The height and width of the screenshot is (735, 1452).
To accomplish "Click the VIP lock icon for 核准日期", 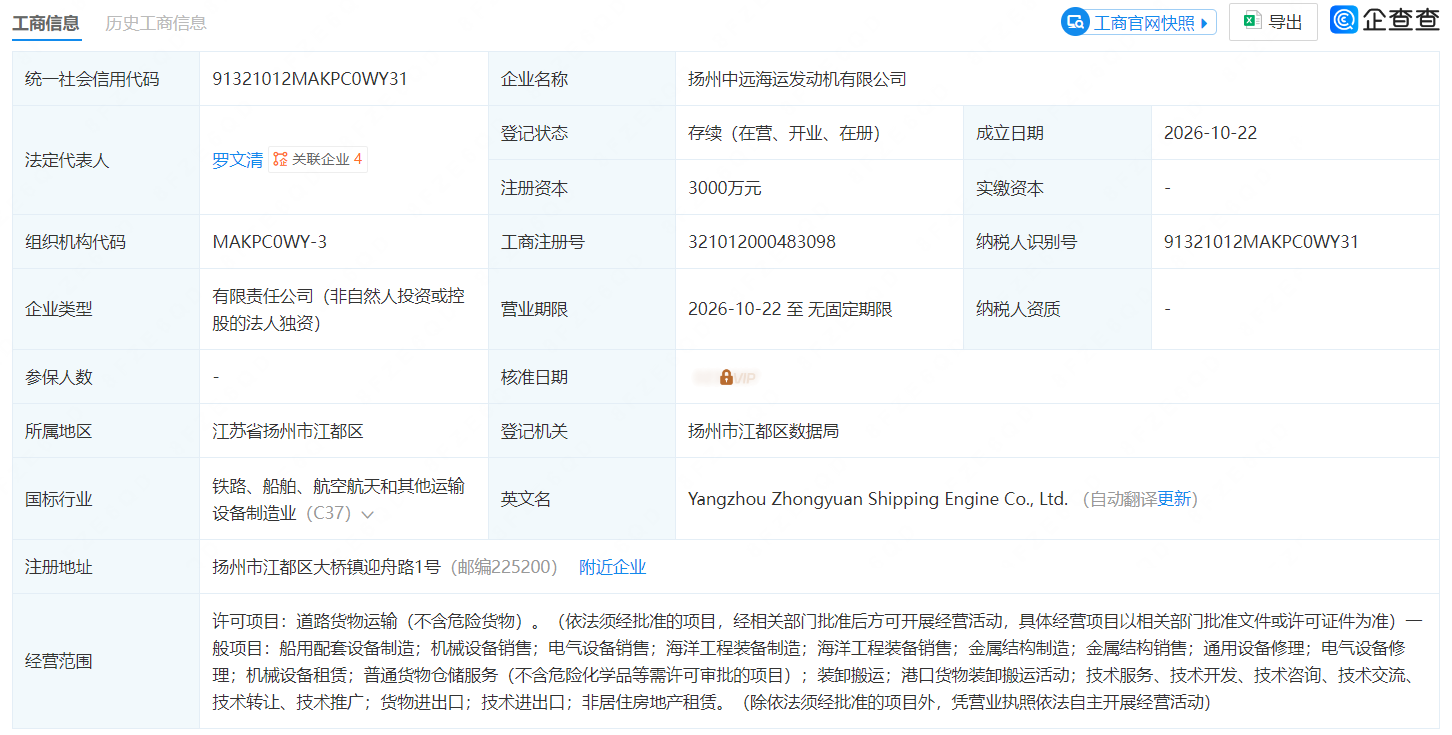I will [727, 377].
